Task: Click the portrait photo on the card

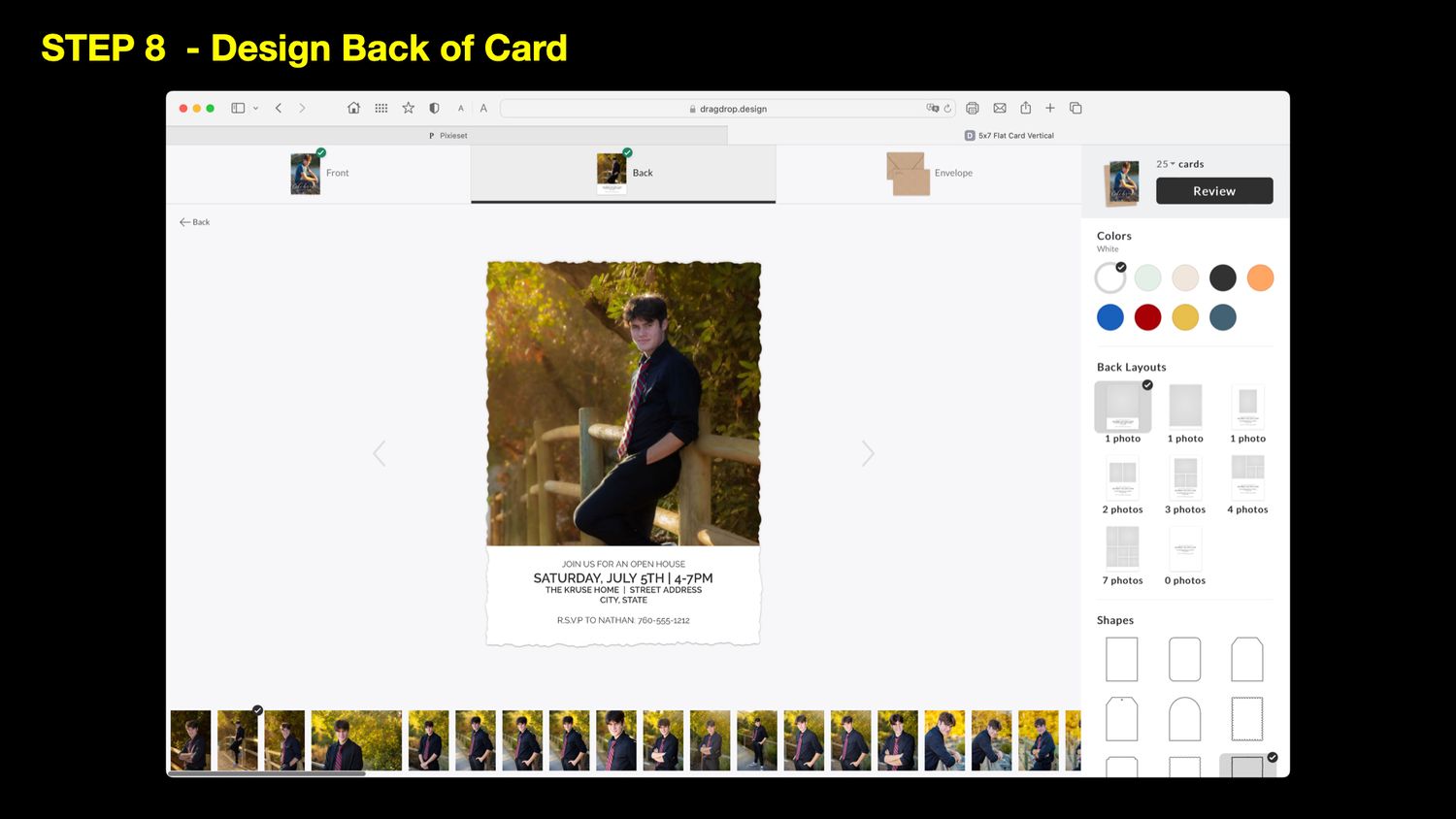Action: (x=623, y=404)
